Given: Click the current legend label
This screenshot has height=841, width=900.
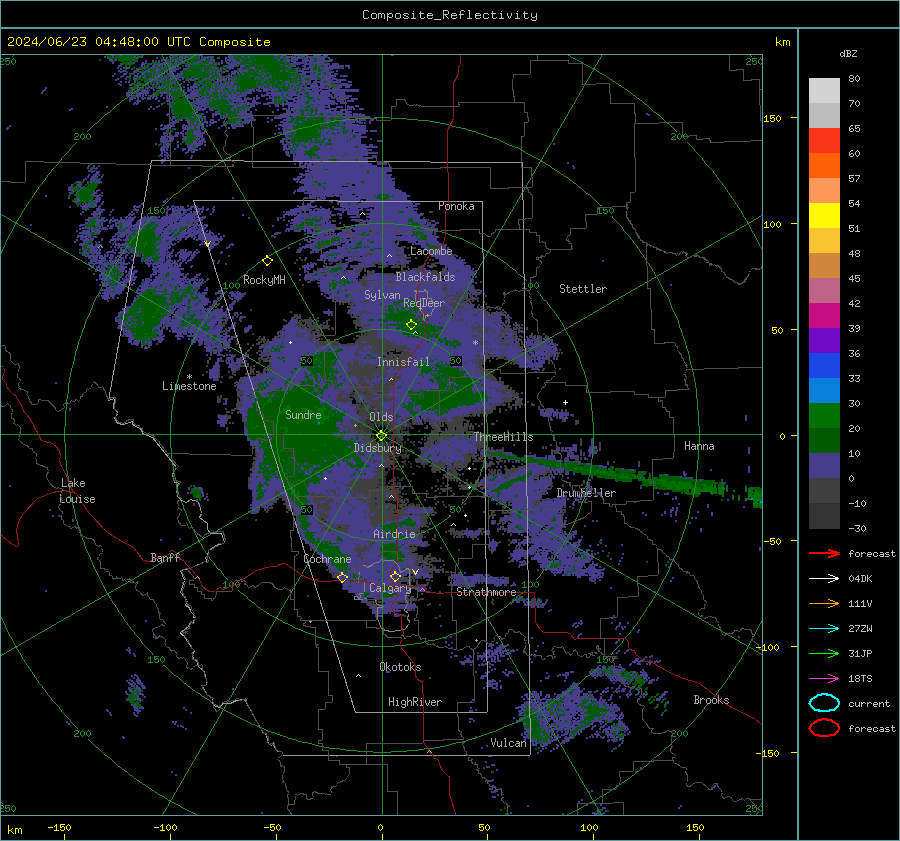Looking at the screenshot, I should tap(869, 704).
